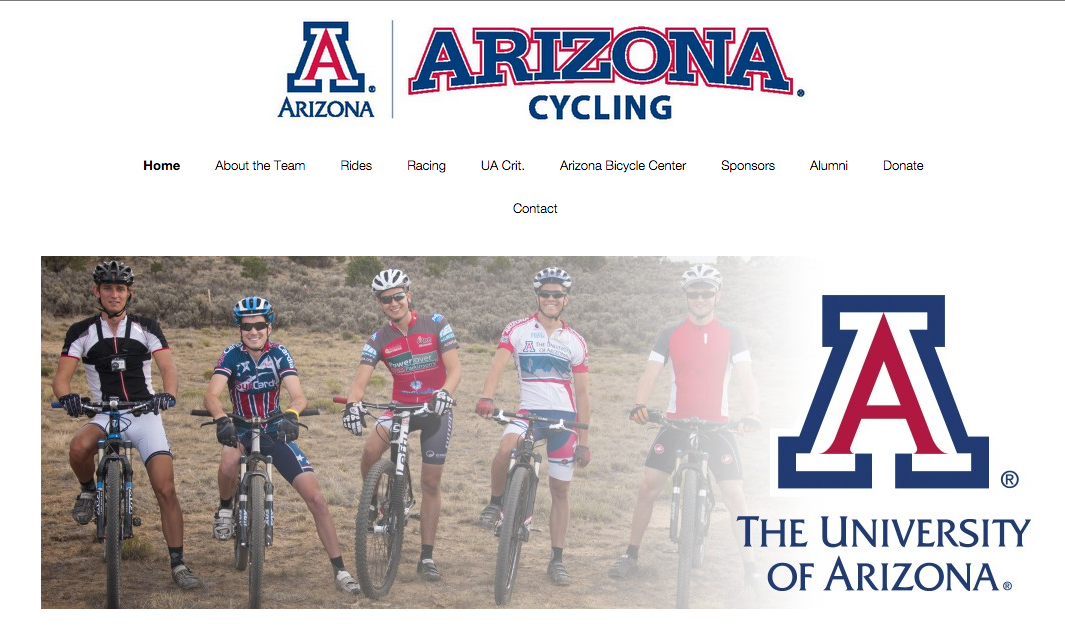Open the Home menu item
This screenshot has width=1065, height=630.
click(x=162, y=166)
